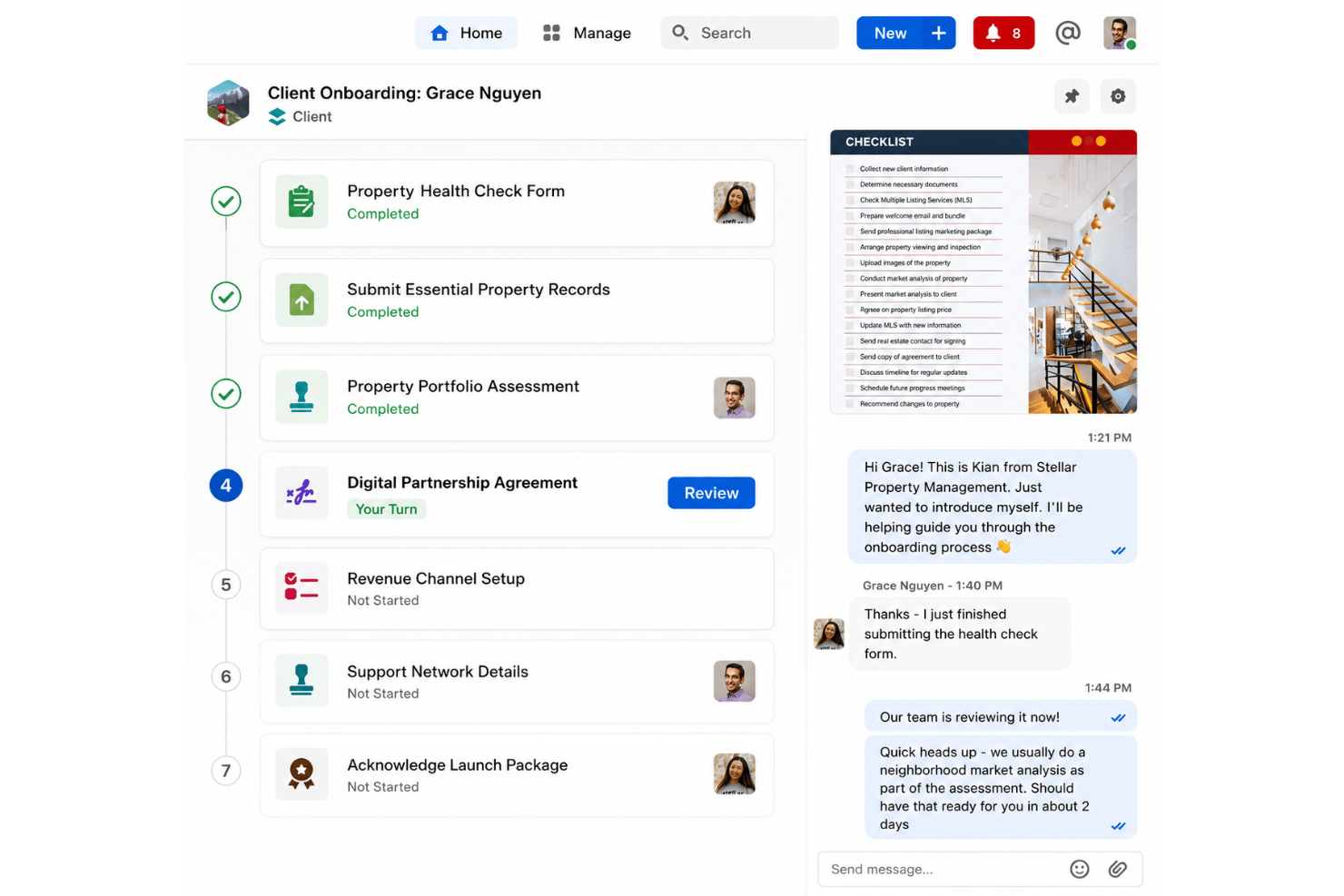1344x896 pixels.
Task: Click the Review button
Action: pos(711,493)
